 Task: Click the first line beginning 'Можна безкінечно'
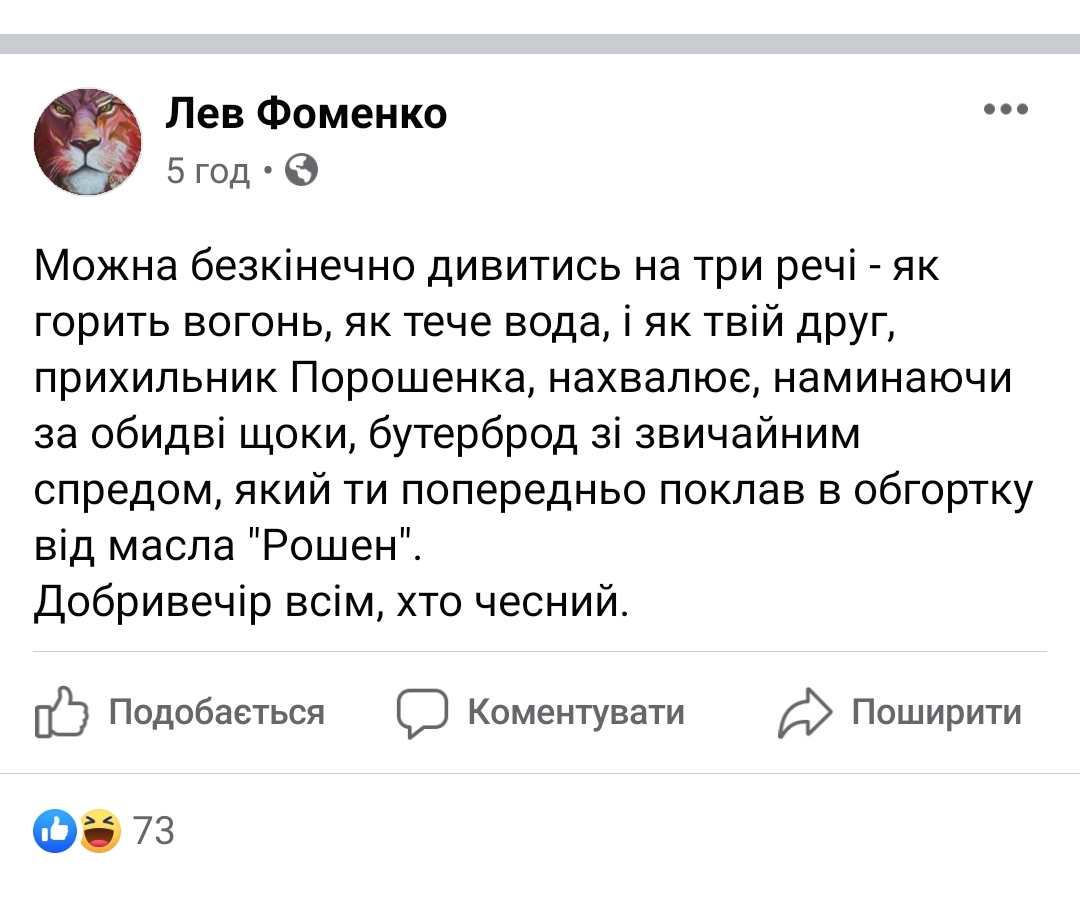click(x=486, y=267)
